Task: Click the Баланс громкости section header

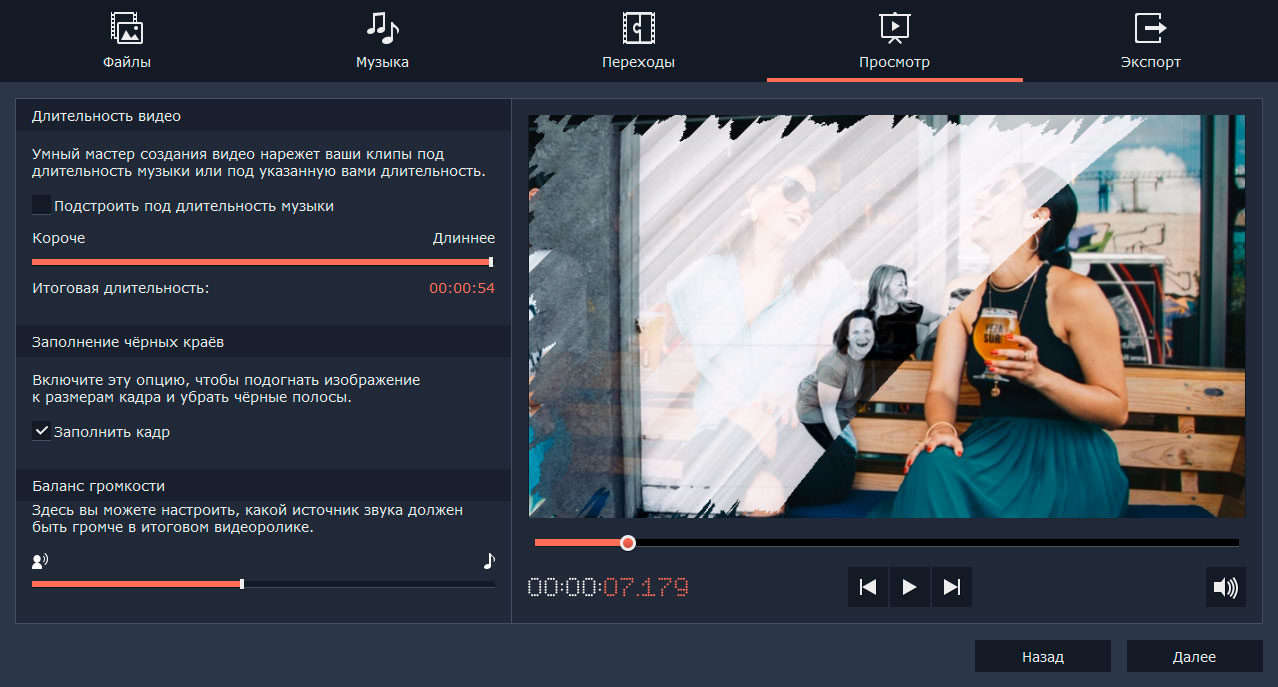Action: pos(263,486)
